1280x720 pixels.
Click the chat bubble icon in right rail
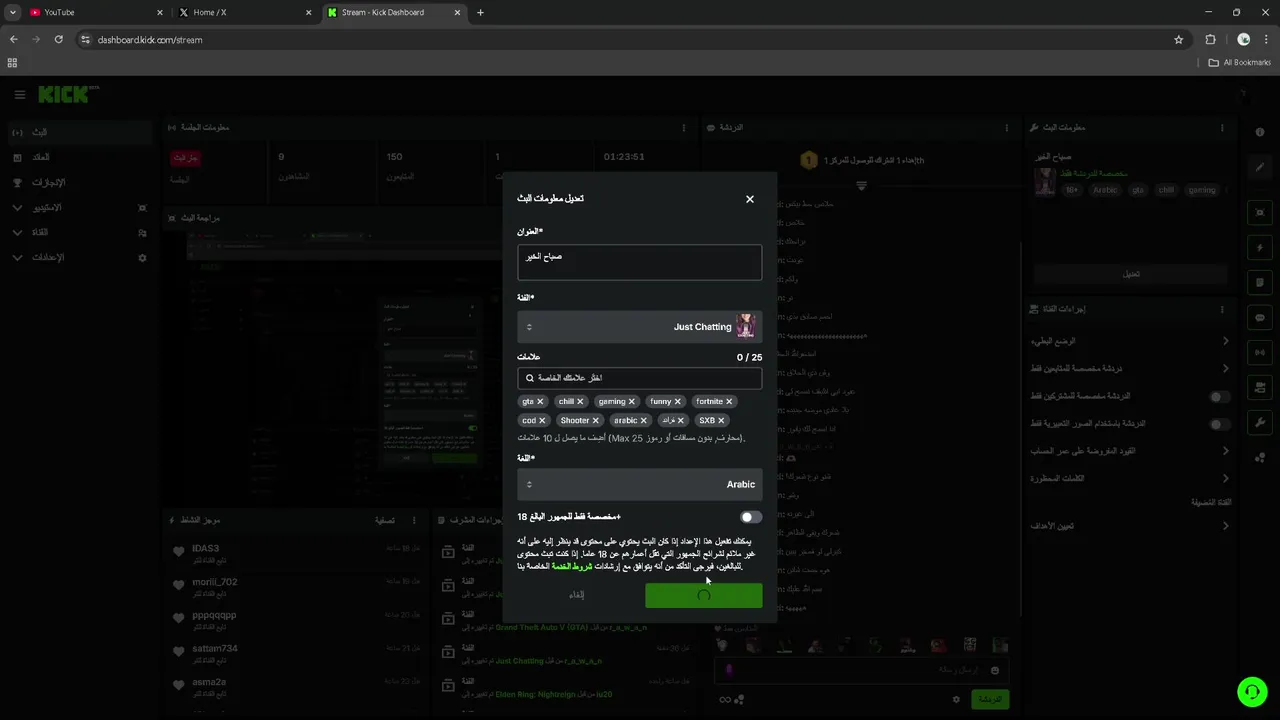(x=1259, y=318)
